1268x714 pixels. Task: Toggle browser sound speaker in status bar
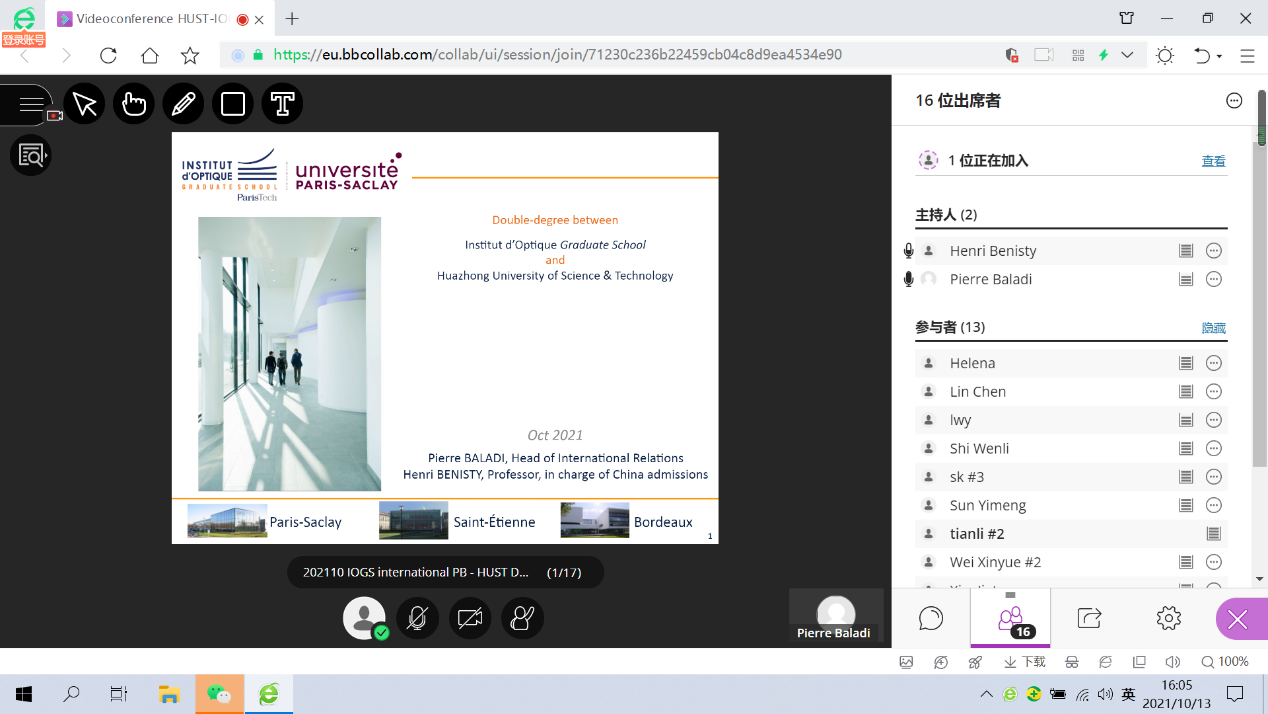pos(1172,662)
